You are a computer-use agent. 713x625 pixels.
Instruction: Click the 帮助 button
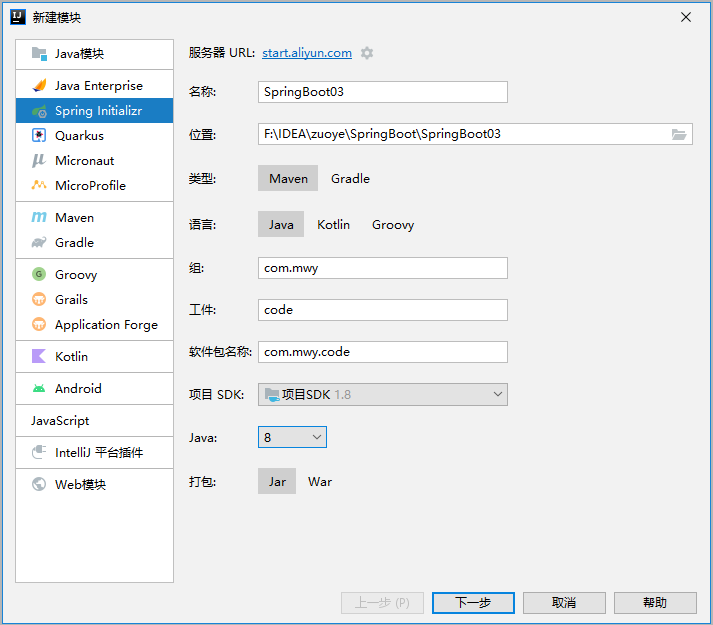[655, 603]
